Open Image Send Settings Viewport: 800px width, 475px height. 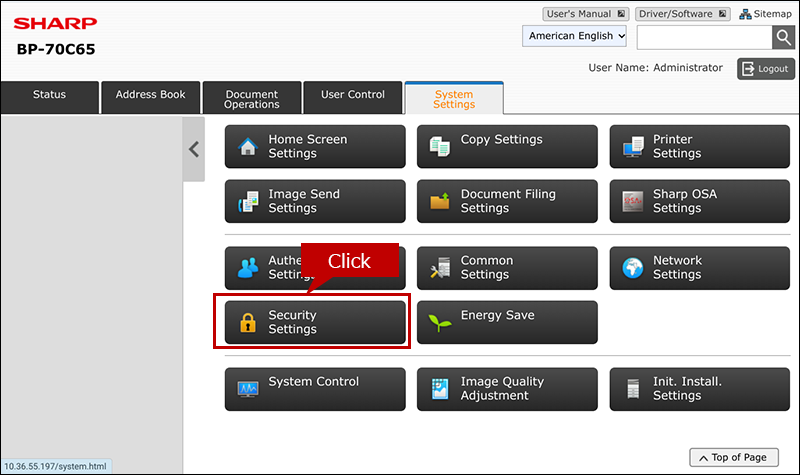[315, 201]
